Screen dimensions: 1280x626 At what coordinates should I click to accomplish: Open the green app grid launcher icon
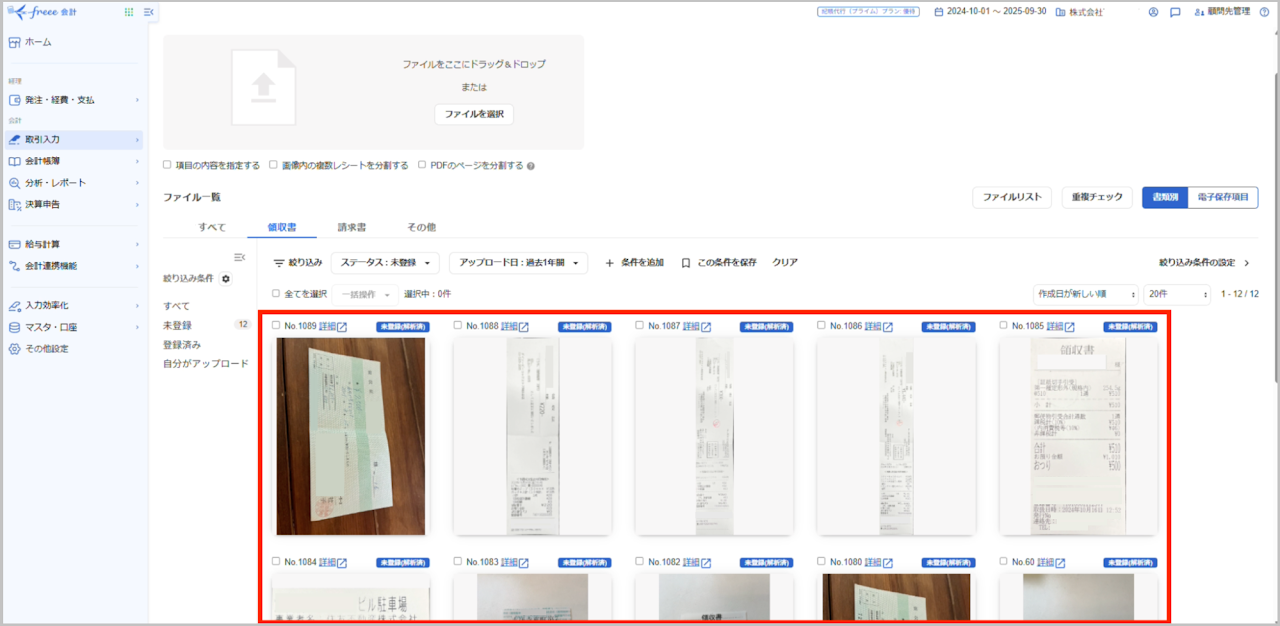(129, 12)
